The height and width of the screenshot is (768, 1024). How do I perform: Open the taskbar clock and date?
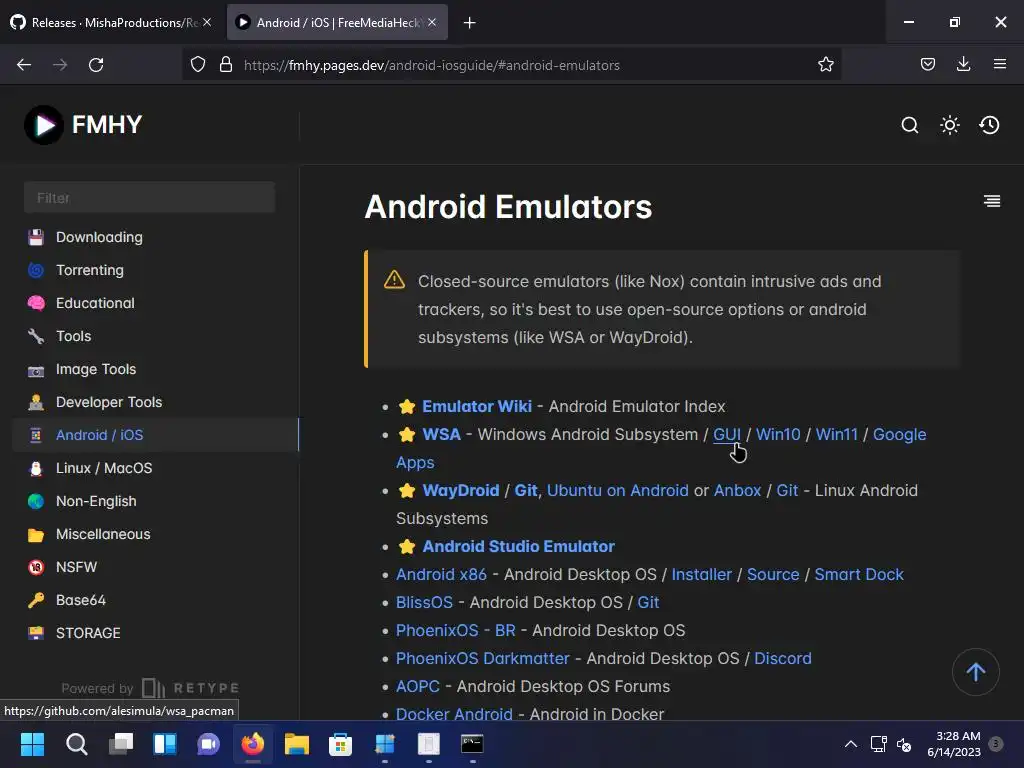(953, 744)
